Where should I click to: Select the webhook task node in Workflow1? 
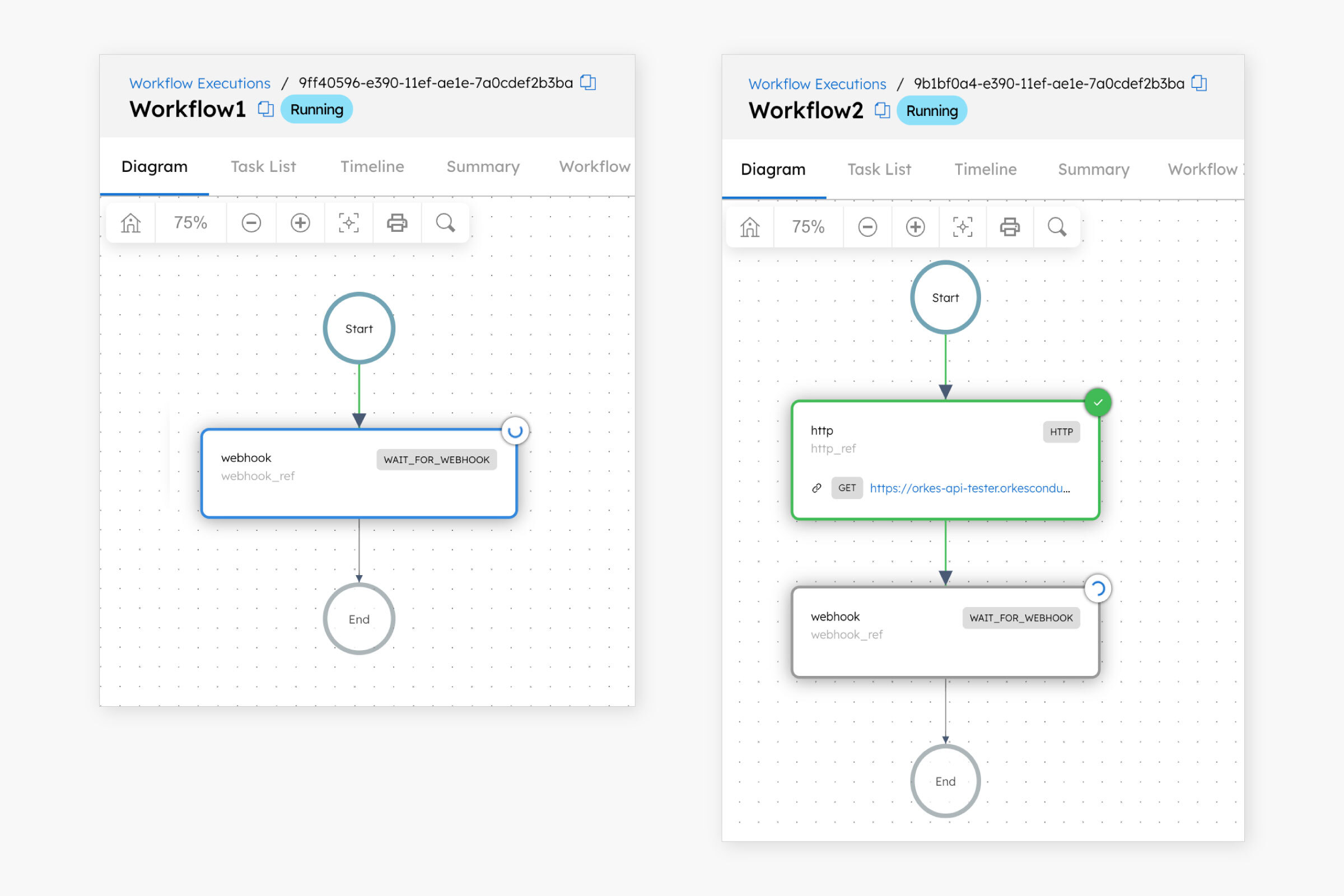coord(359,473)
